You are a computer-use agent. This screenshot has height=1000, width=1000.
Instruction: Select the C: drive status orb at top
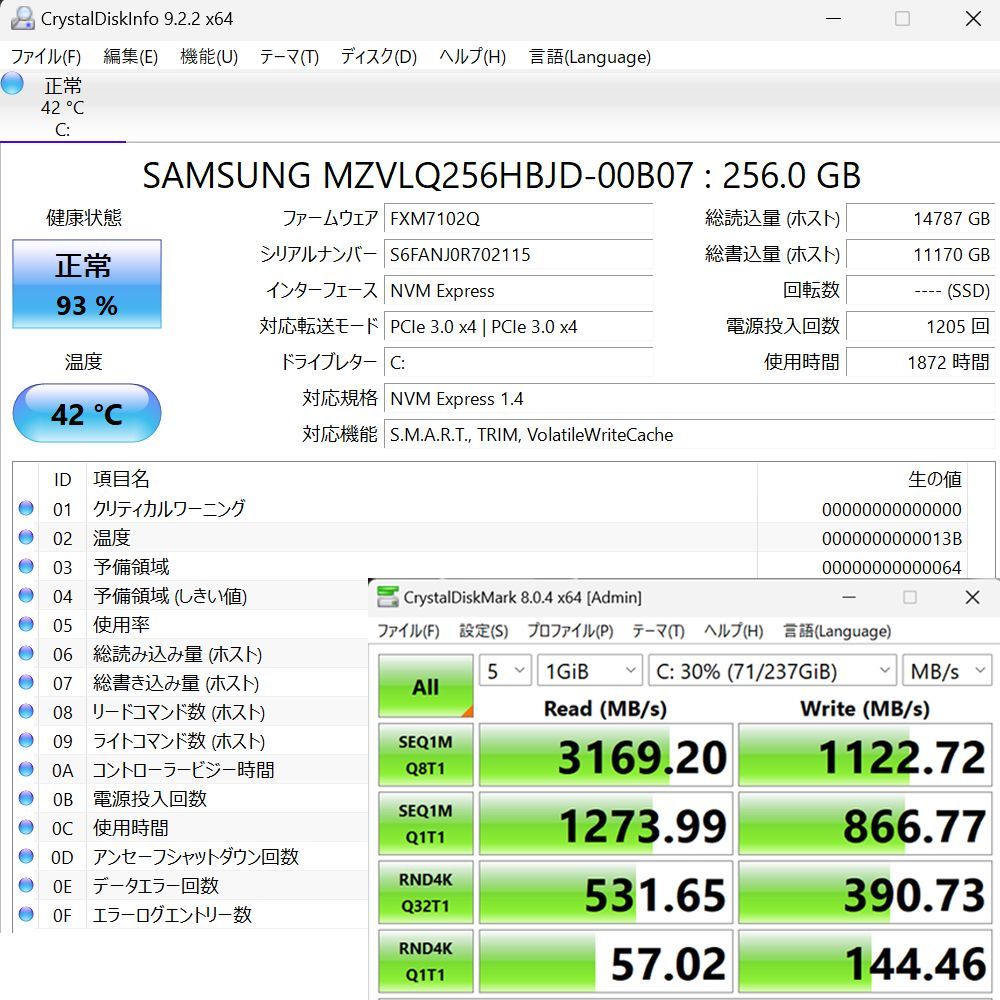click(x=12, y=84)
